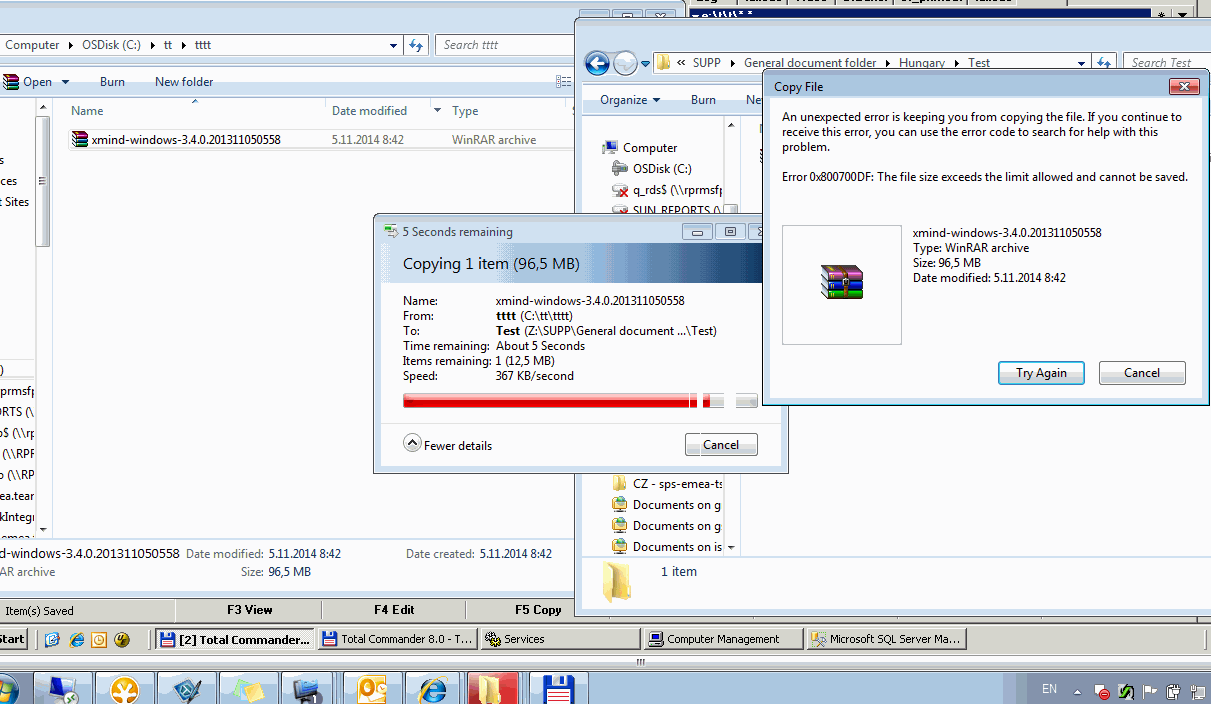
Task: Click the red folder taskbar icon
Action: tap(493, 689)
